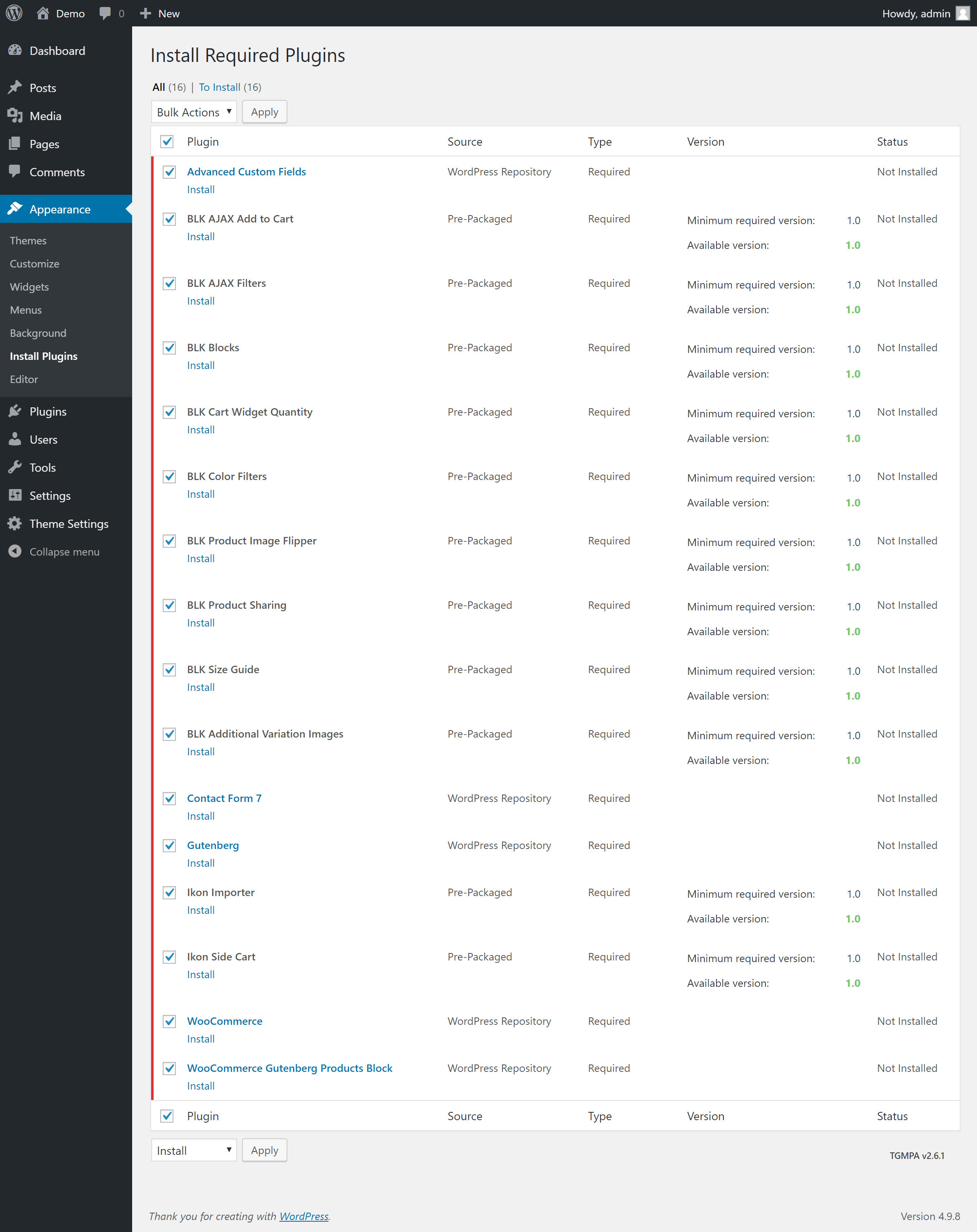Click the Users person icon

click(15, 439)
